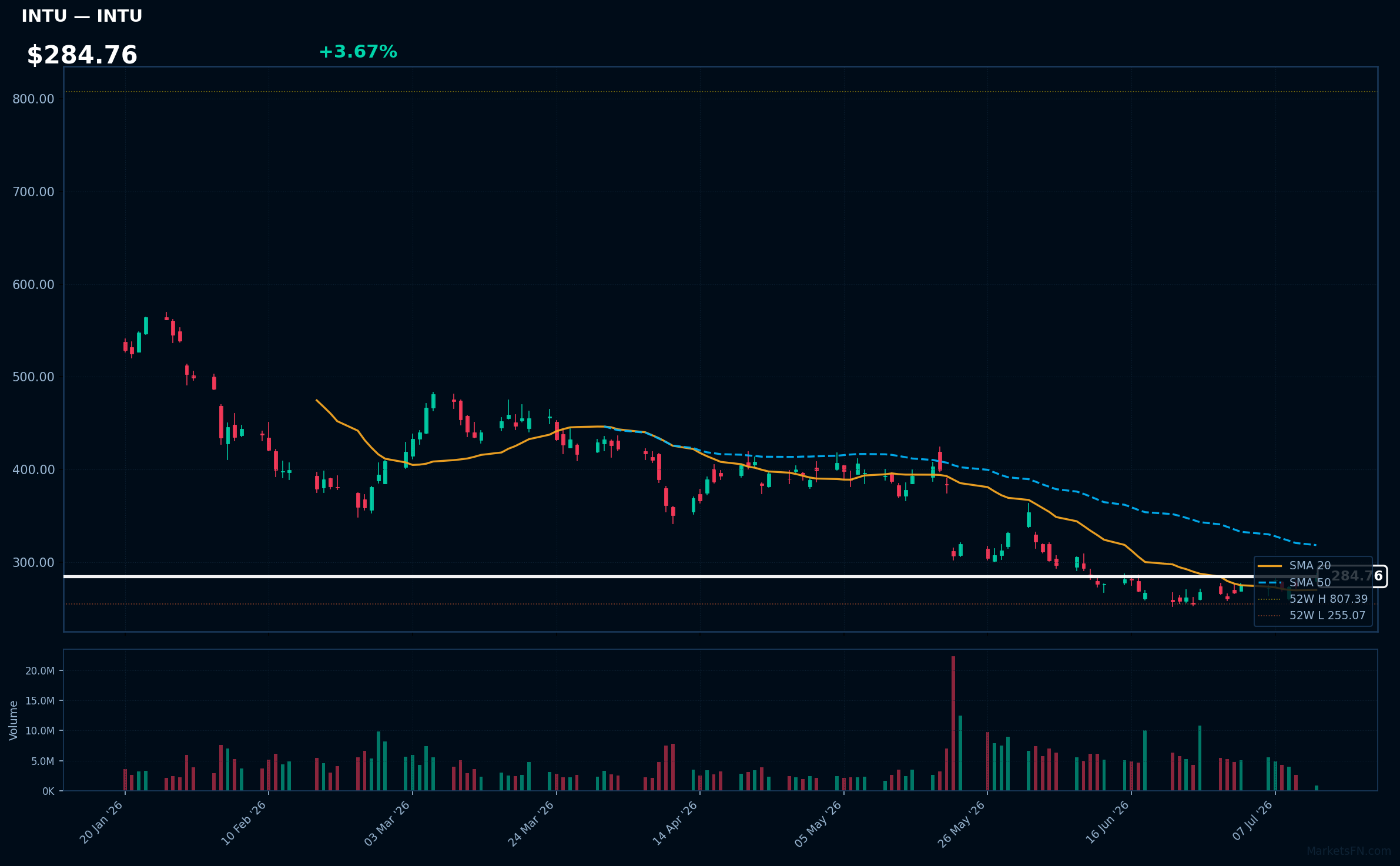Click the 24 Mar '26 date label
Viewport: 1400px width, 866px height.
pos(532,823)
